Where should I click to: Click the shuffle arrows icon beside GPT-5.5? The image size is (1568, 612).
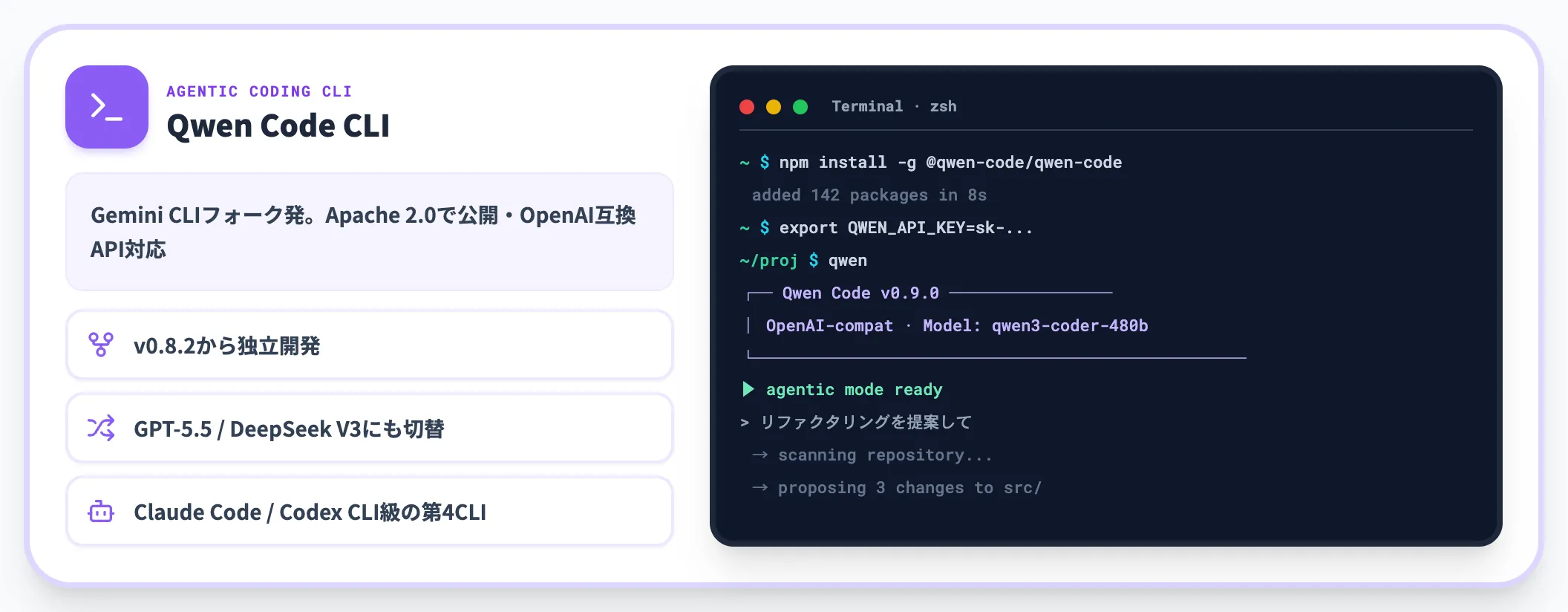click(101, 428)
